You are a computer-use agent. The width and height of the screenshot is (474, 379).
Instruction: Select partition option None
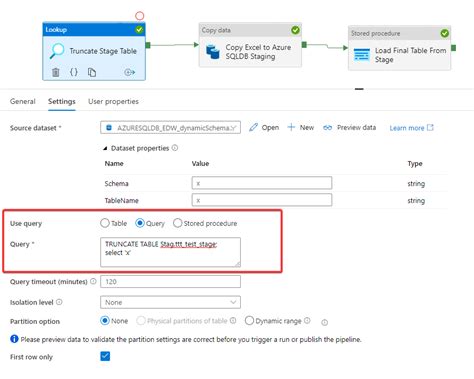tap(105, 321)
